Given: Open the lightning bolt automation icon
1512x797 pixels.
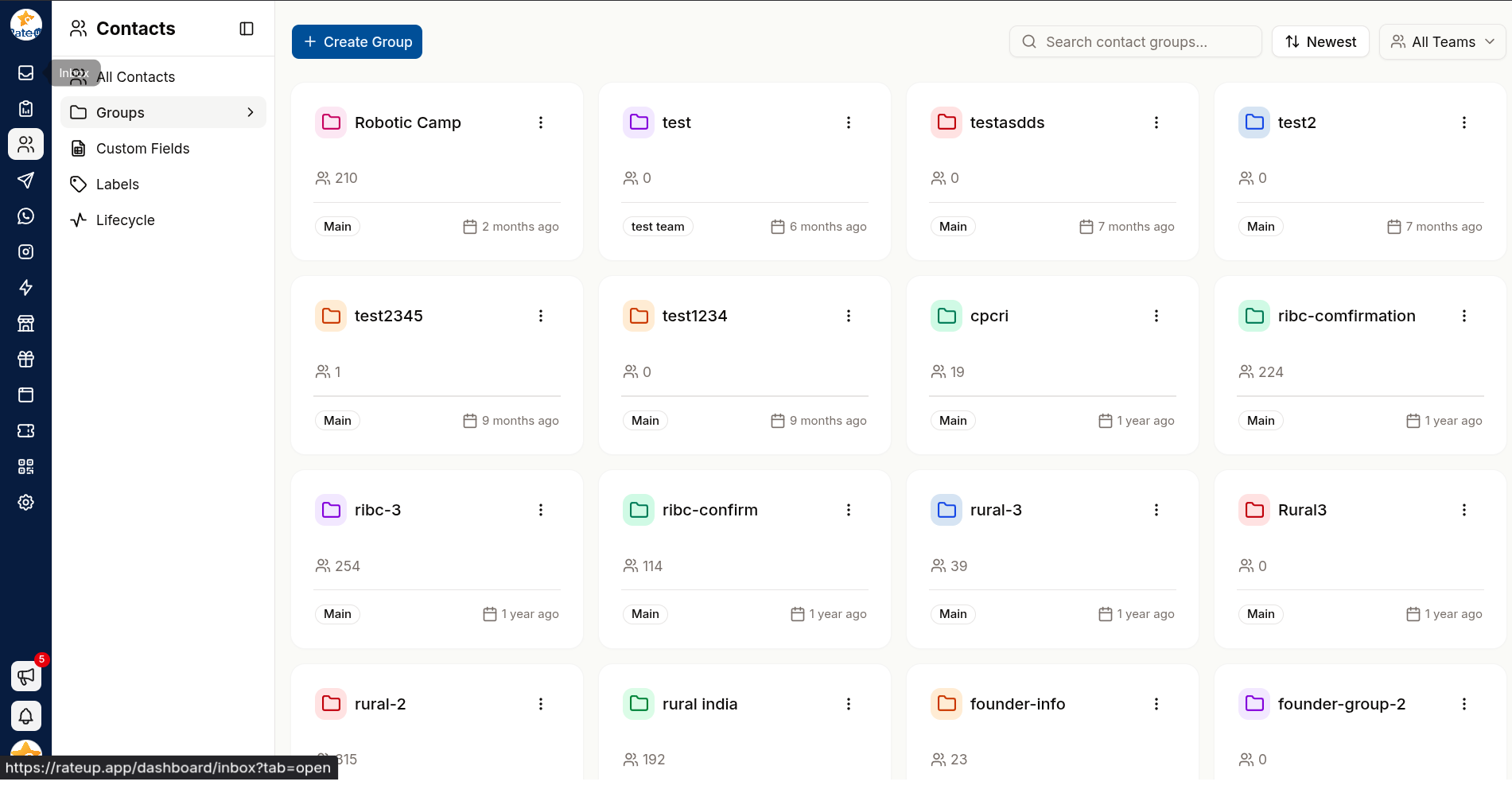Looking at the screenshot, I should 25,287.
